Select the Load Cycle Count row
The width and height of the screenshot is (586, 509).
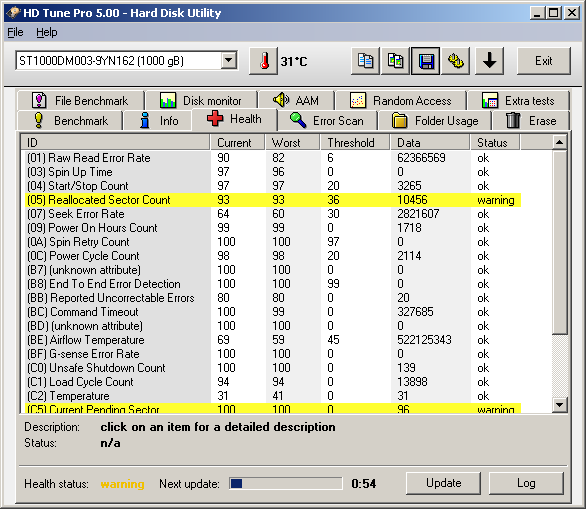pos(273,382)
